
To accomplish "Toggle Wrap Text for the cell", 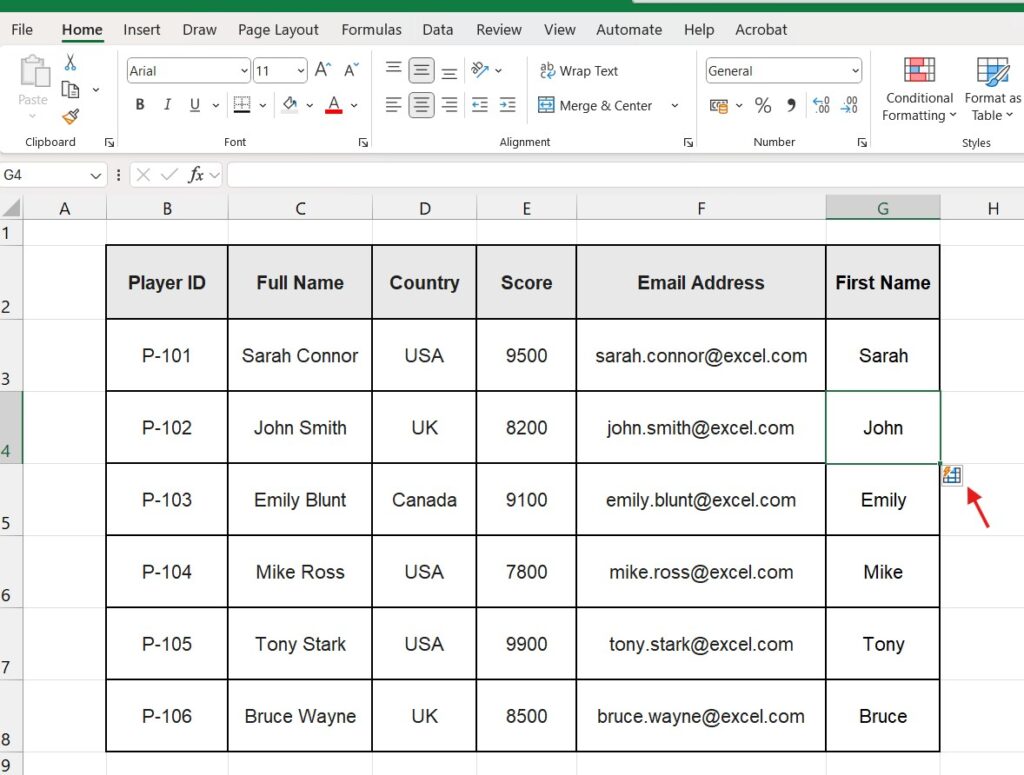I will pyautogui.click(x=578, y=71).
